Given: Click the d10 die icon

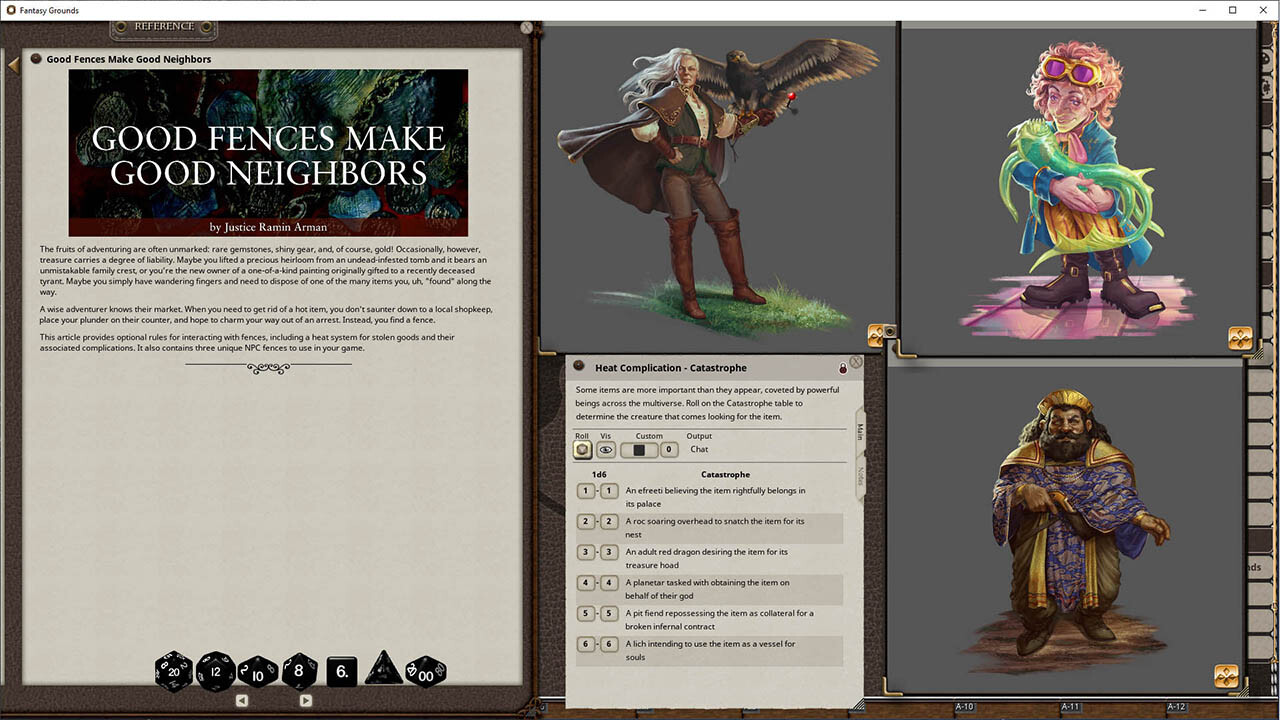Looking at the screenshot, I should (257, 671).
